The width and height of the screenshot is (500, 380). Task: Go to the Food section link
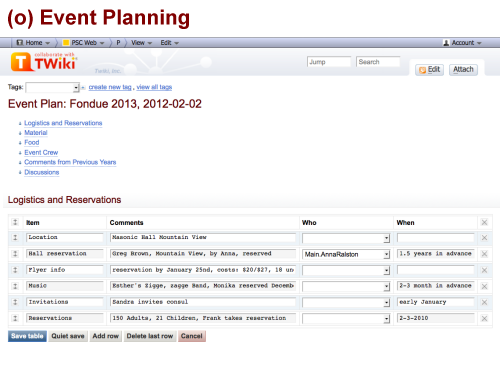coord(32,142)
